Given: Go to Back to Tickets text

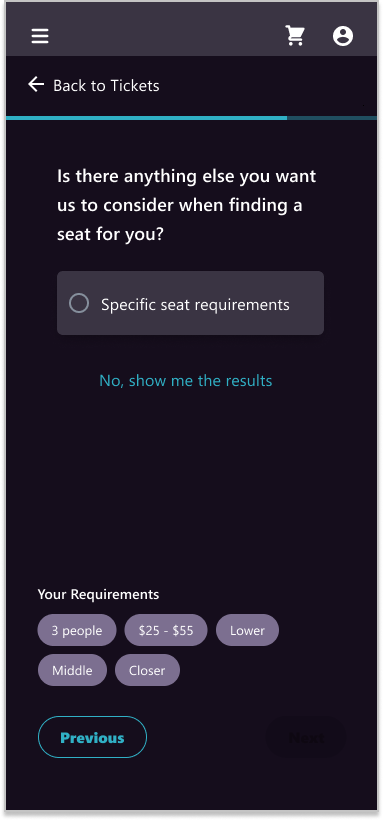Looking at the screenshot, I should point(106,86).
